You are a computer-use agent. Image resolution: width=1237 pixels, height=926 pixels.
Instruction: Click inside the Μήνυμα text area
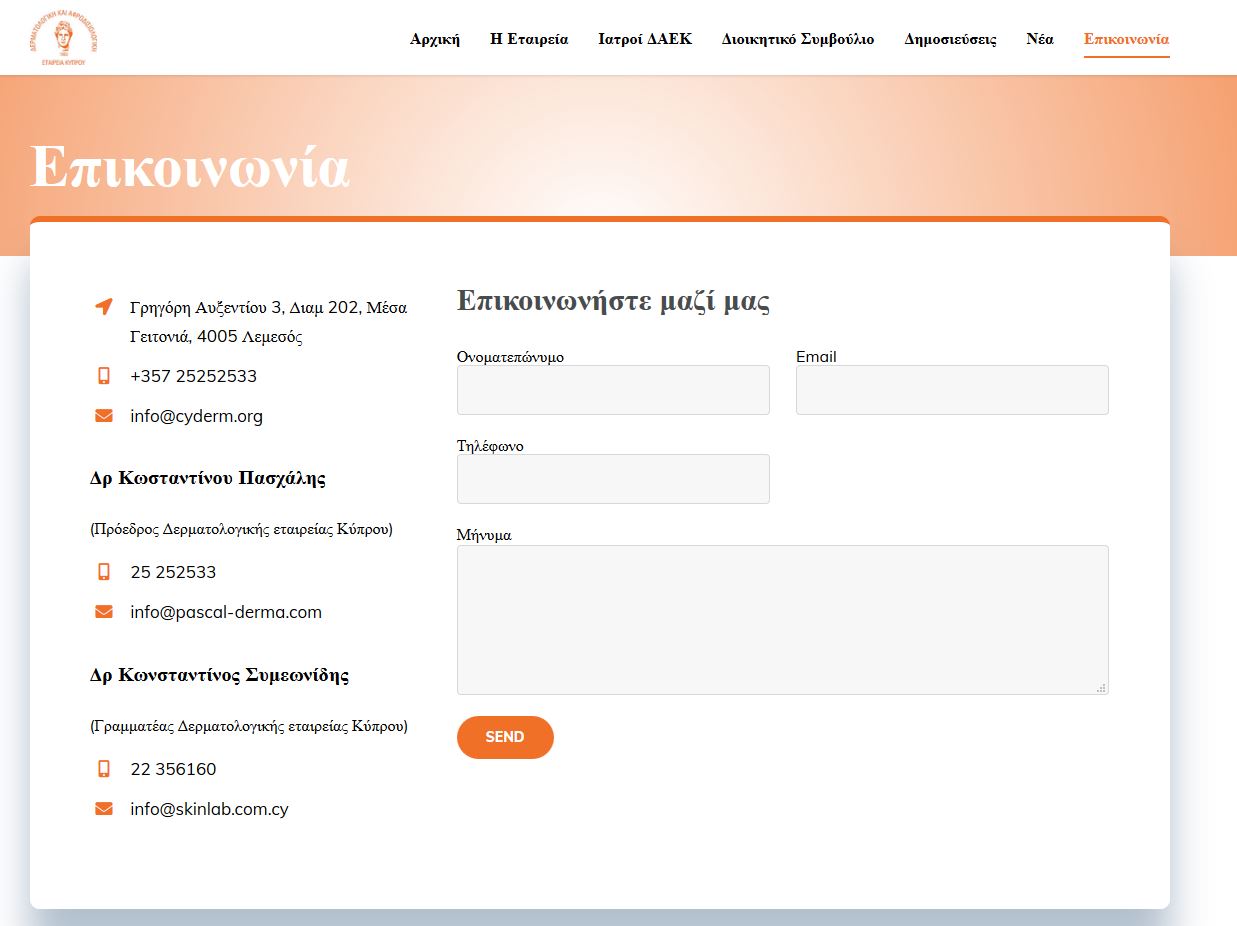point(782,620)
